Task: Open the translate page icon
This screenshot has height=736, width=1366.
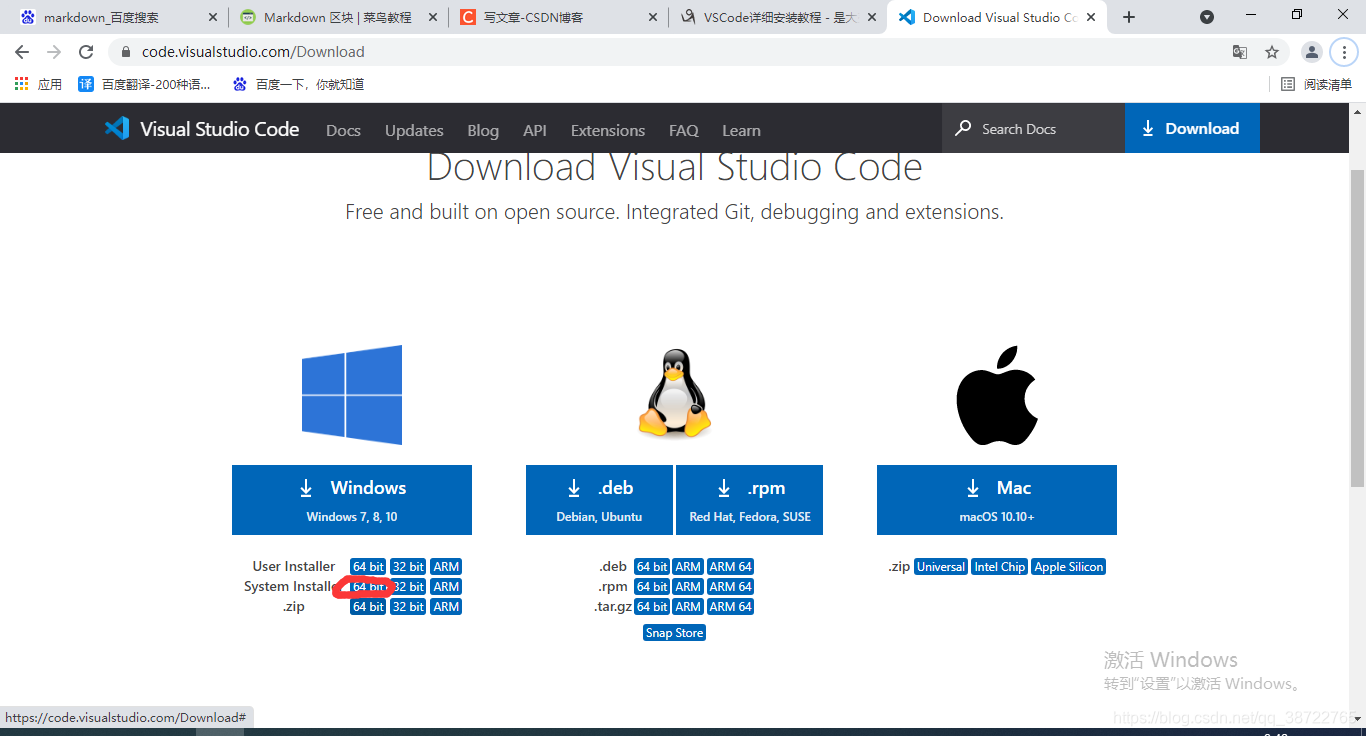Action: pyautogui.click(x=1240, y=52)
